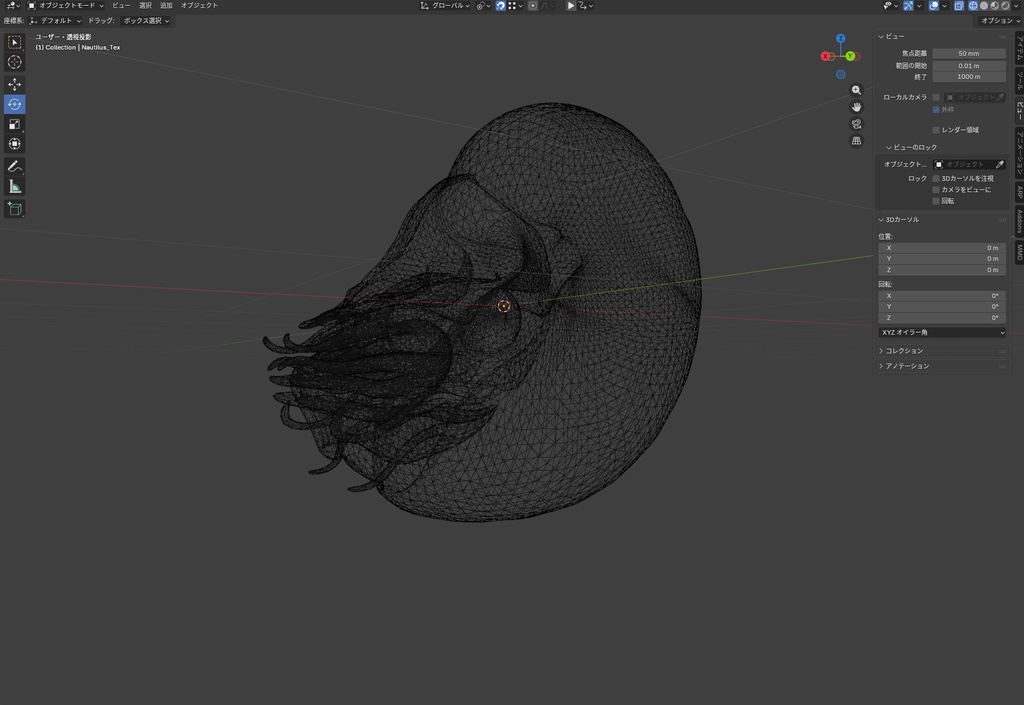Select the Add Cube tool
This screenshot has height=705, width=1024.
[x=14, y=209]
